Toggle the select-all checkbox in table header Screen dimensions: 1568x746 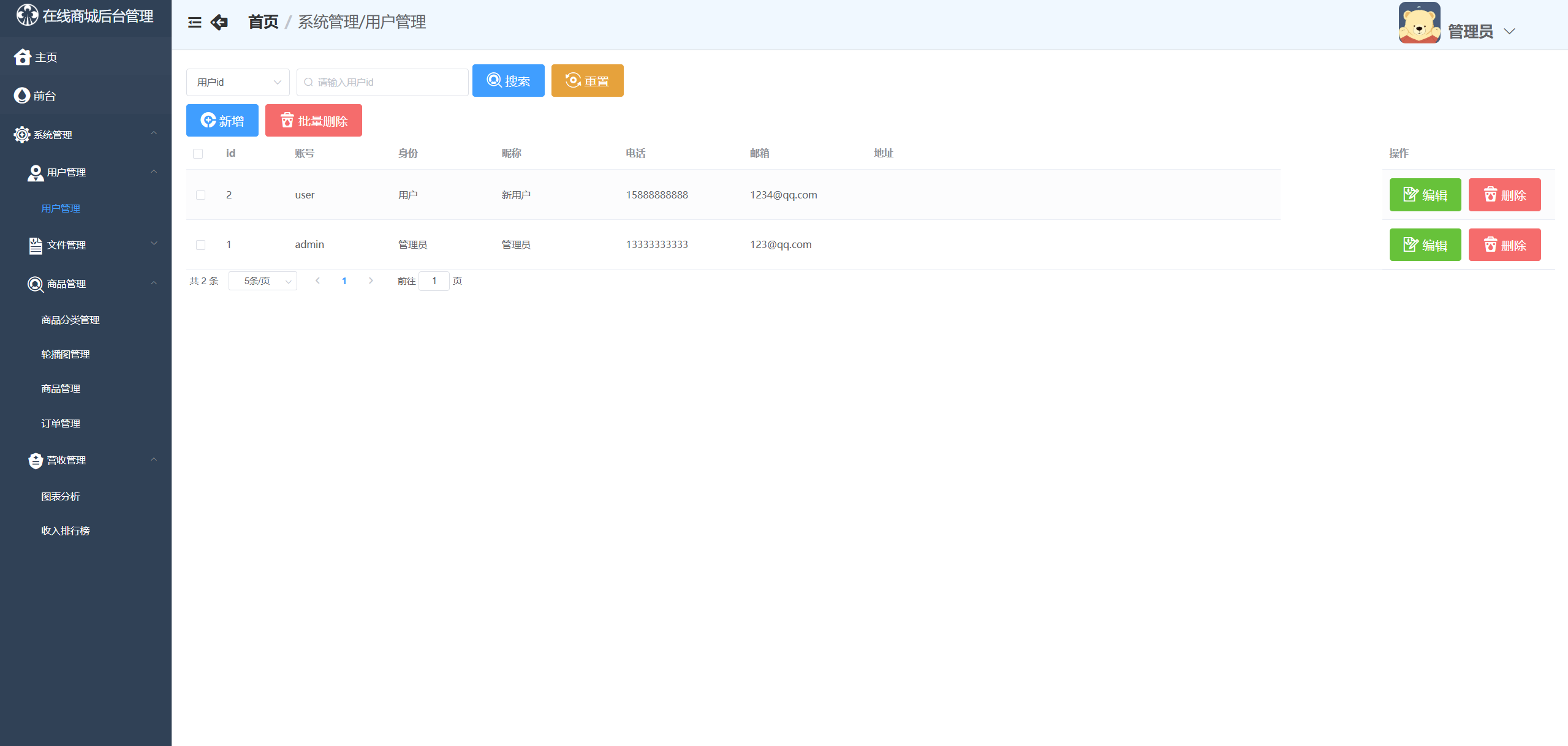(x=198, y=154)
